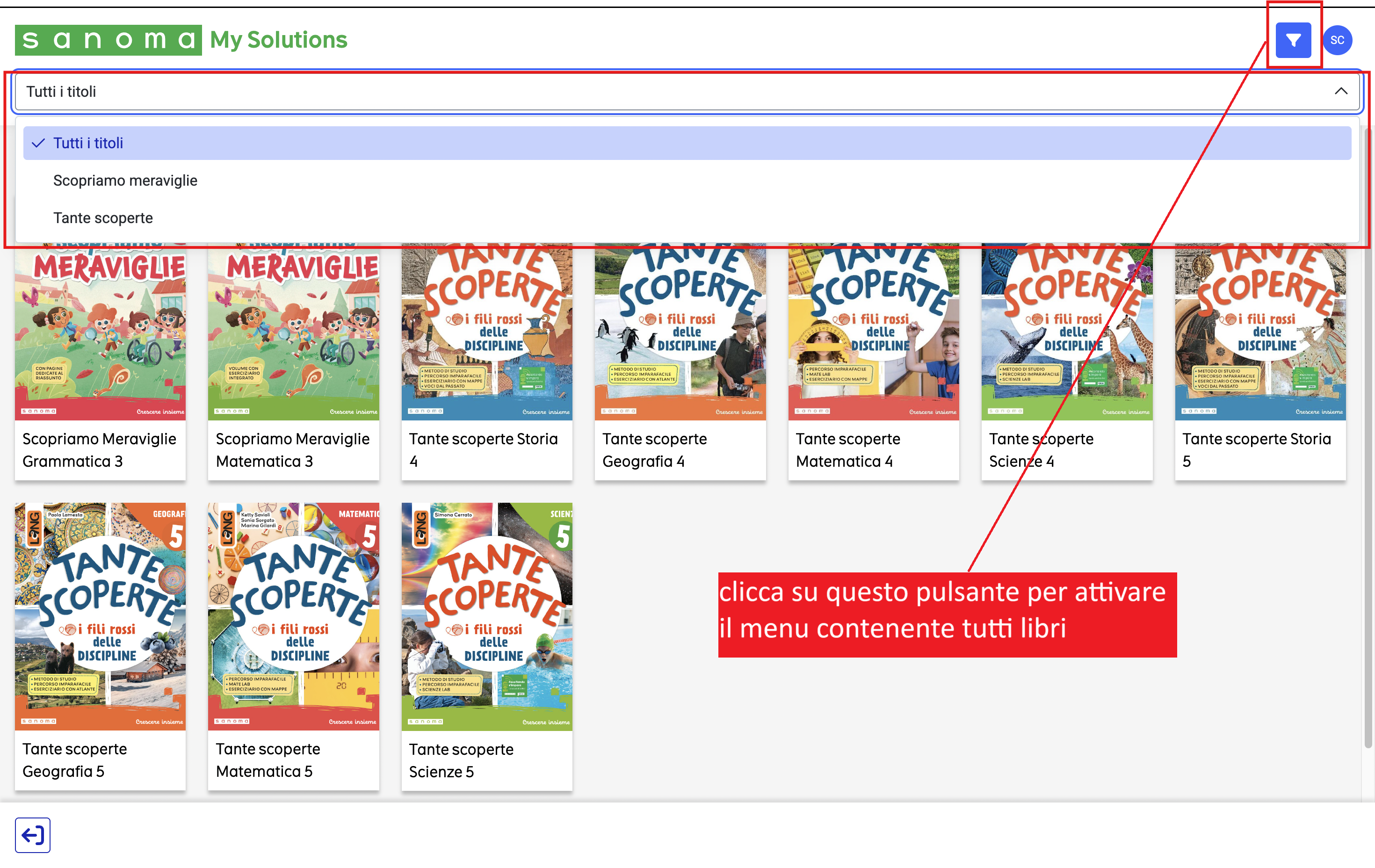Click the Tante scoperte Geografia 4 title

(654, 450)
